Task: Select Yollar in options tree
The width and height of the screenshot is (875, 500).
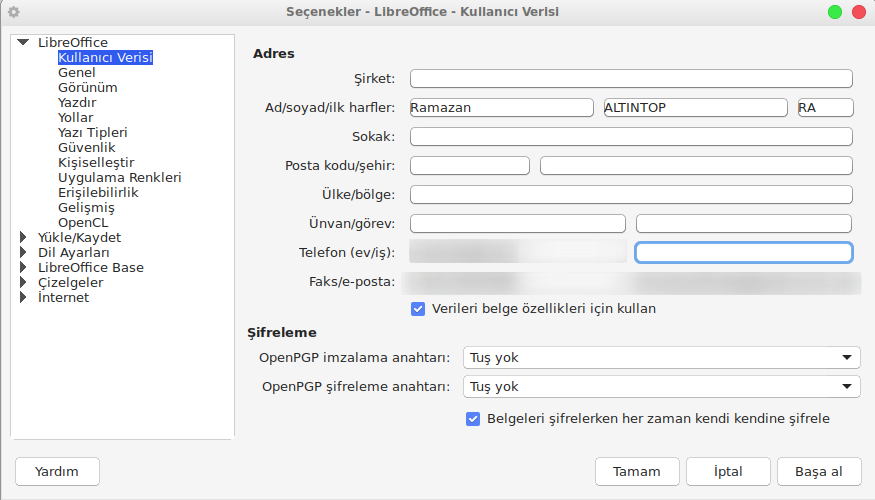Action: pyautogui.click(x=75, y=118)
